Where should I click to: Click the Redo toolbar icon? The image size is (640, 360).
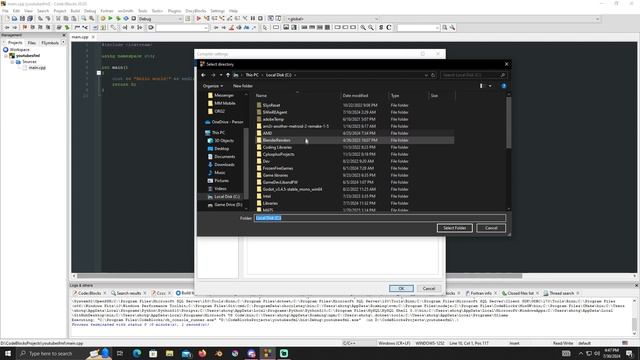click(x=48, y=19)
